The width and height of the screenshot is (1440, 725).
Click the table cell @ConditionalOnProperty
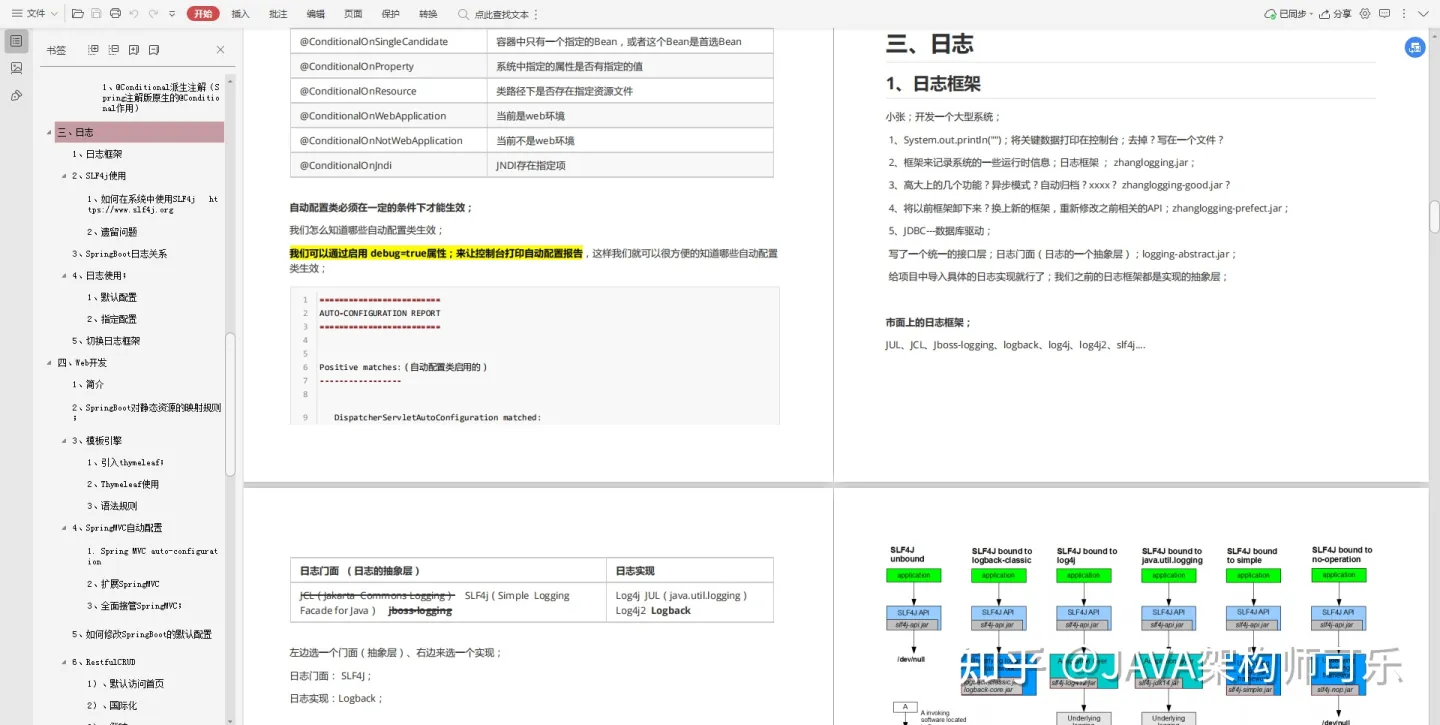(x=388, y=66)
